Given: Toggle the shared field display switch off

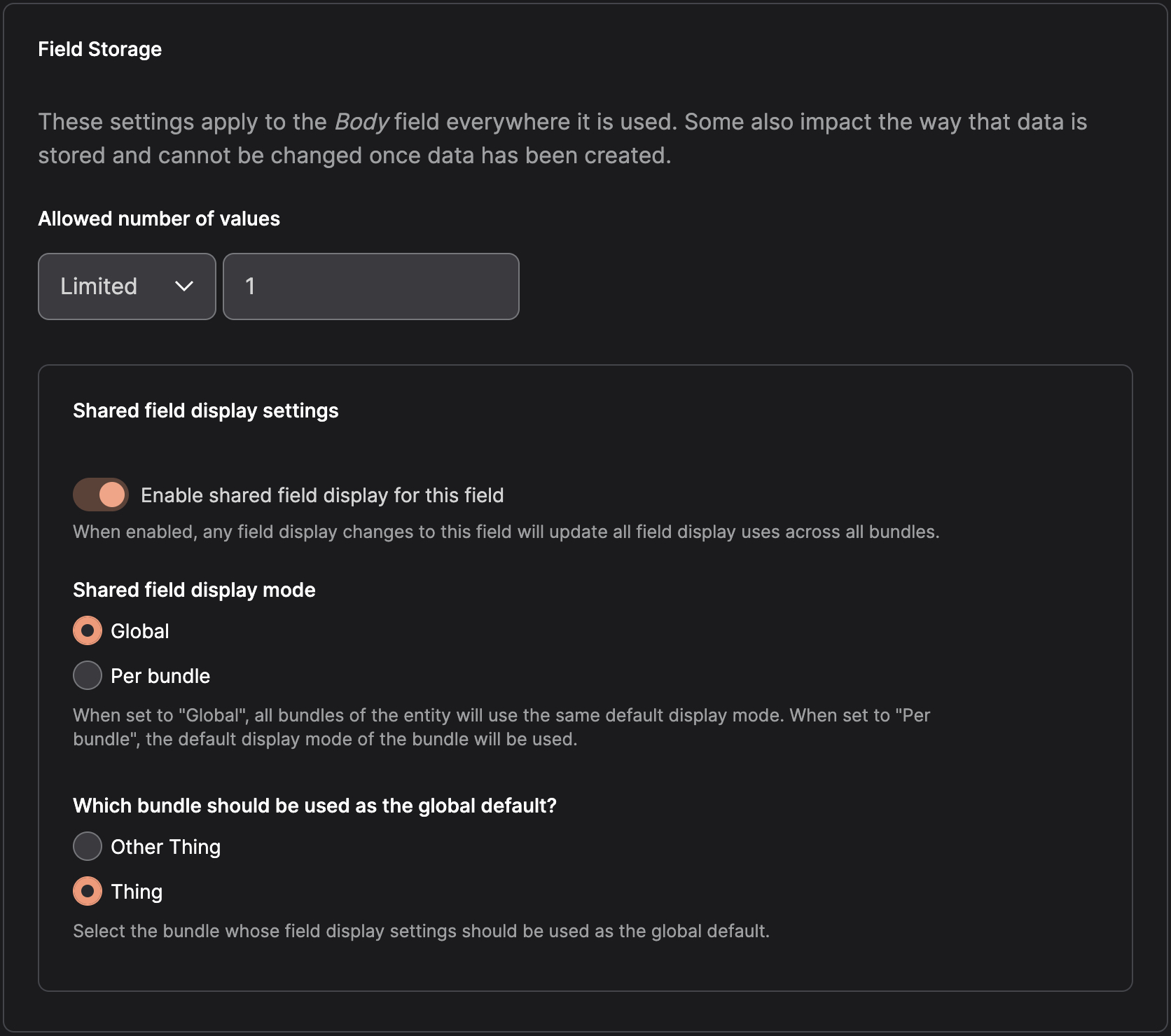Looking at the screenshot, I should (x=101, y=495).
